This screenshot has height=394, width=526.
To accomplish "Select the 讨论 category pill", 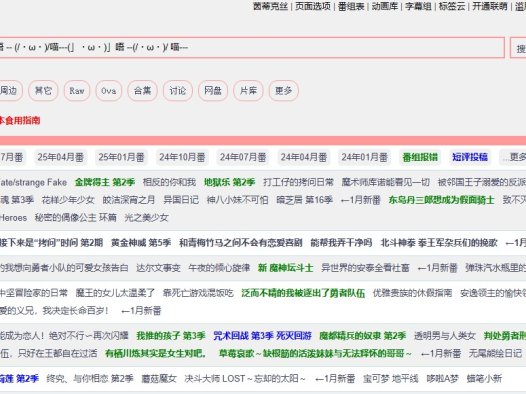I will tap(178, 91).
